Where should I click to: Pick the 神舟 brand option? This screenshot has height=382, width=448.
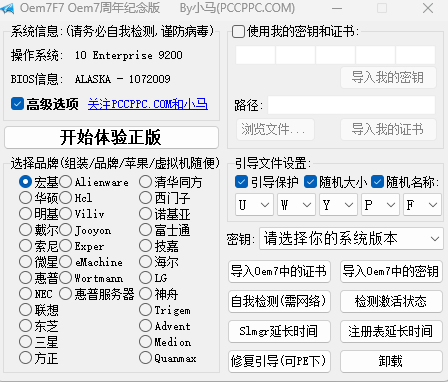click(x=145, y=294)
